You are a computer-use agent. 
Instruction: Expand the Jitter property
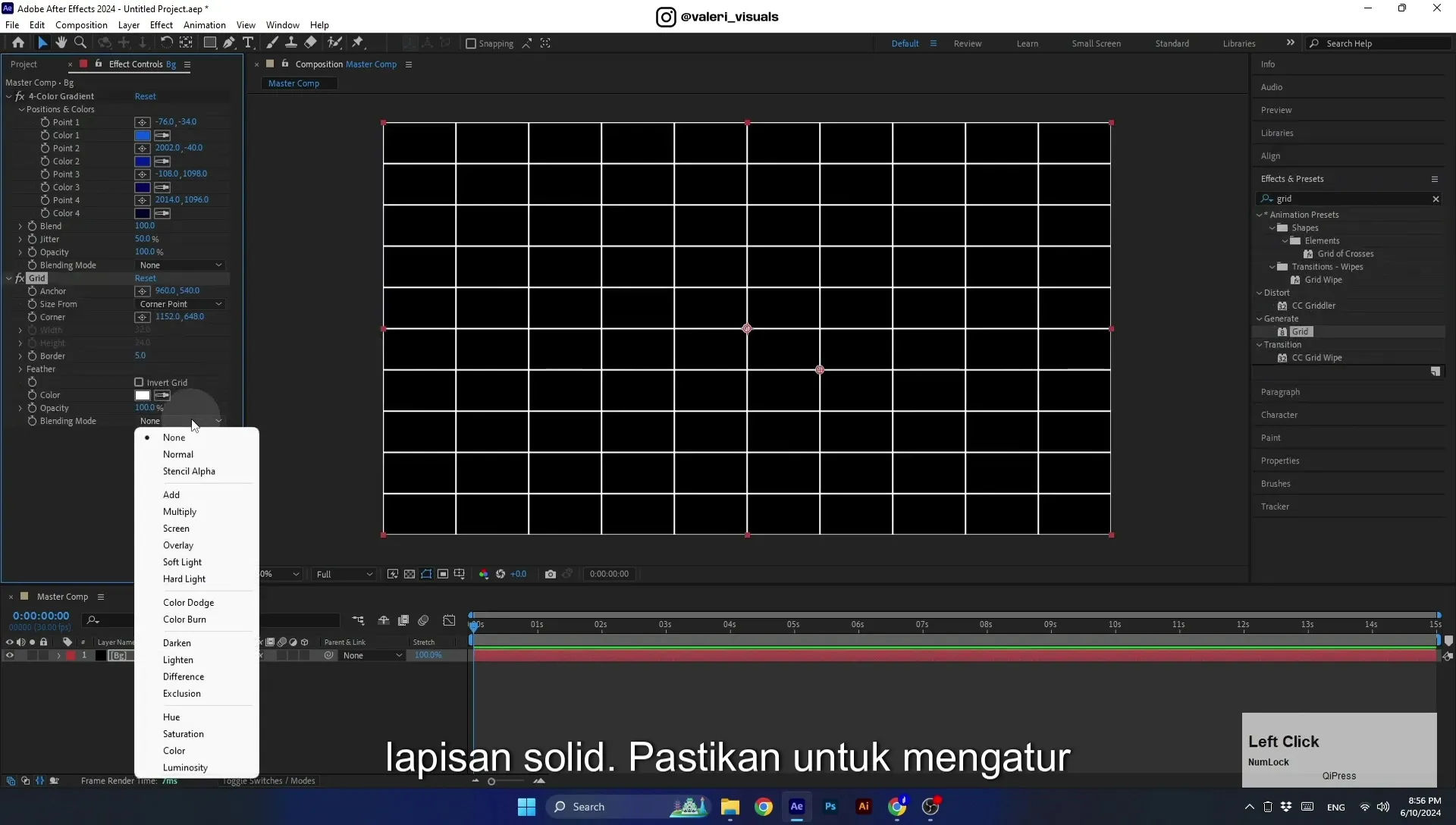pos(20,239)
